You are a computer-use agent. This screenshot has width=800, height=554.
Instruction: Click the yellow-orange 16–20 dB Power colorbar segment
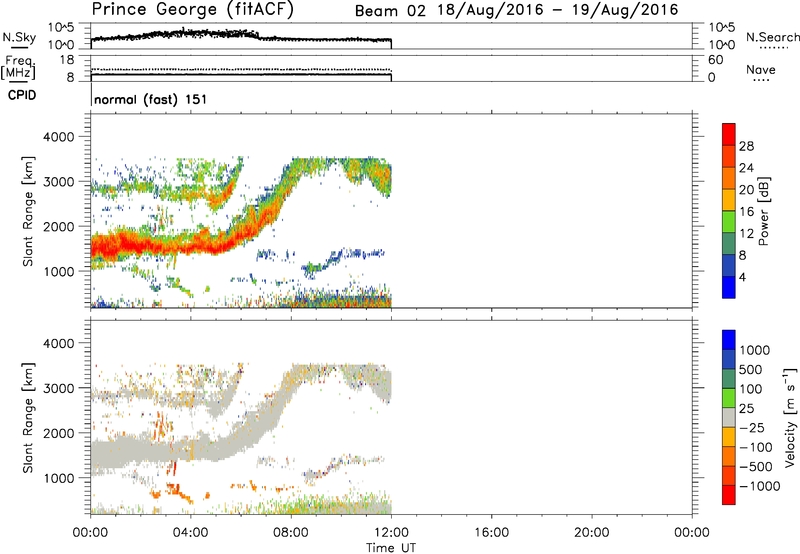[729, 200]
